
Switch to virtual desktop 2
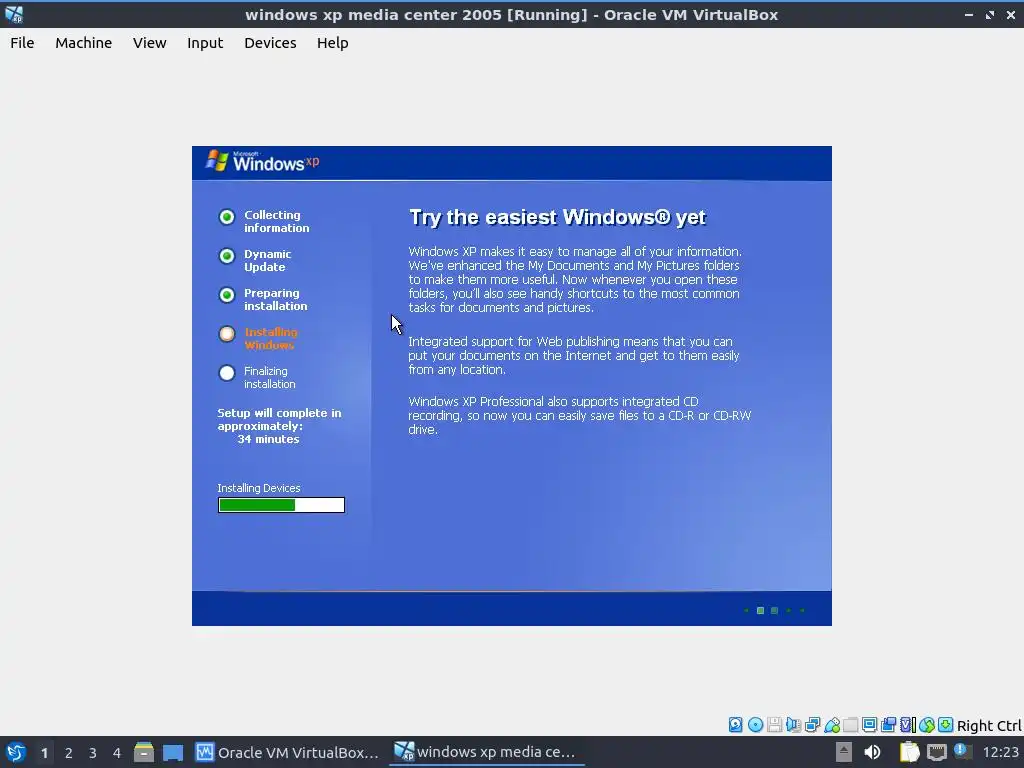click(69, 753)
